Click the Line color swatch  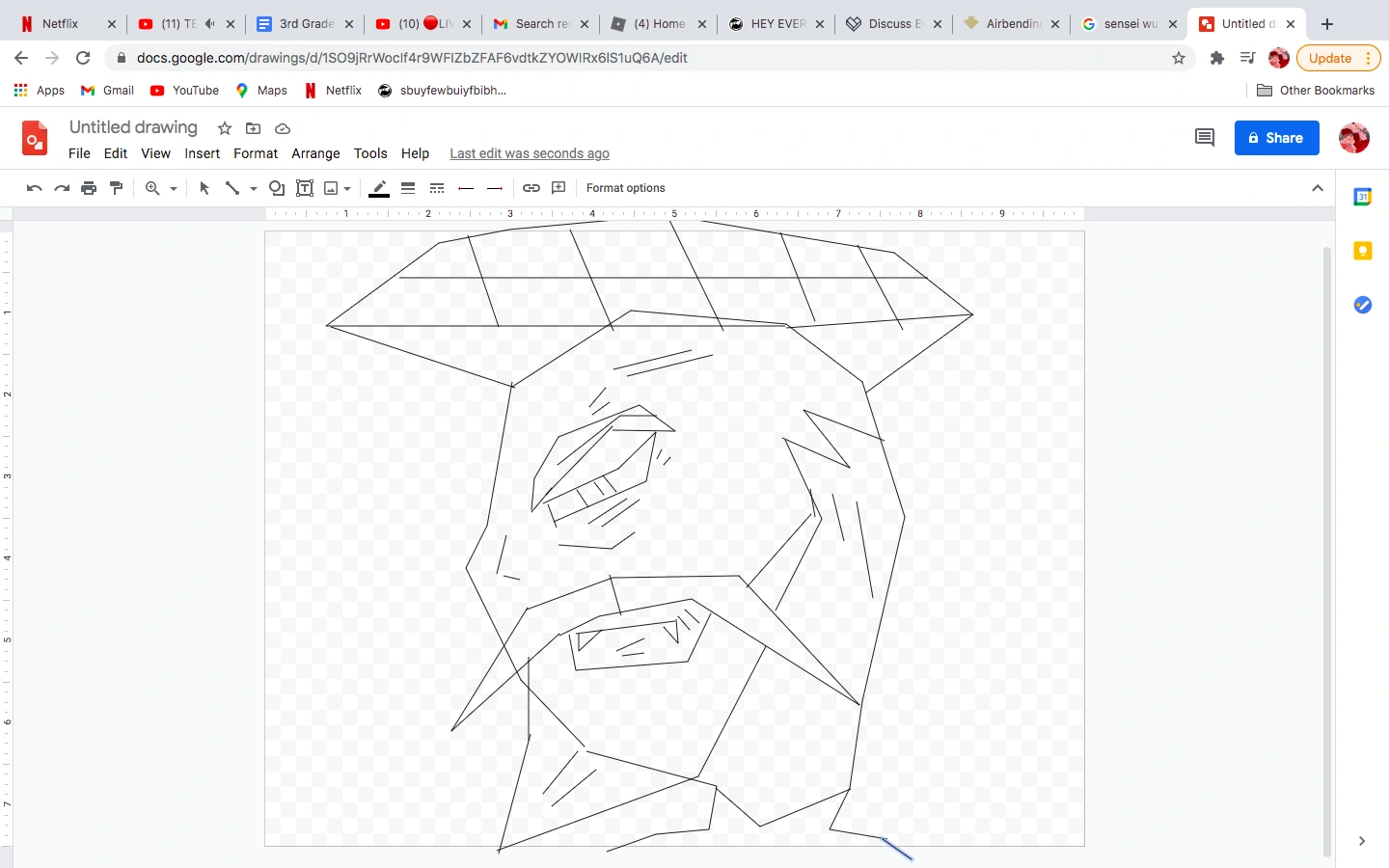pos(379,187)
